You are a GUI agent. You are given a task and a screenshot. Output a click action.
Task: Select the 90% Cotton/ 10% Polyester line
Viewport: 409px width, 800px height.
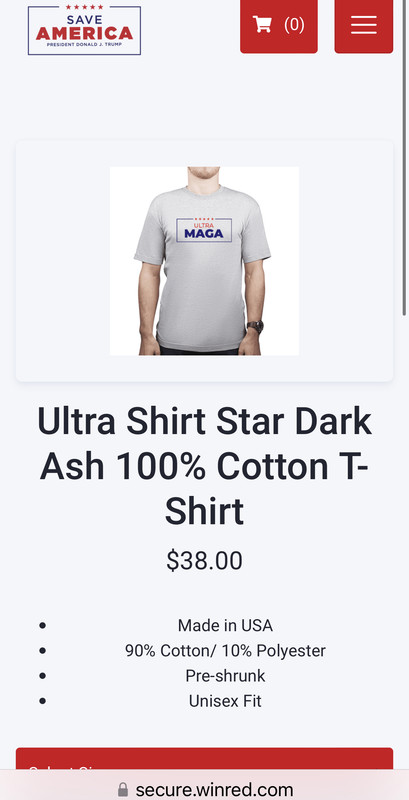(x=225, y=651)
